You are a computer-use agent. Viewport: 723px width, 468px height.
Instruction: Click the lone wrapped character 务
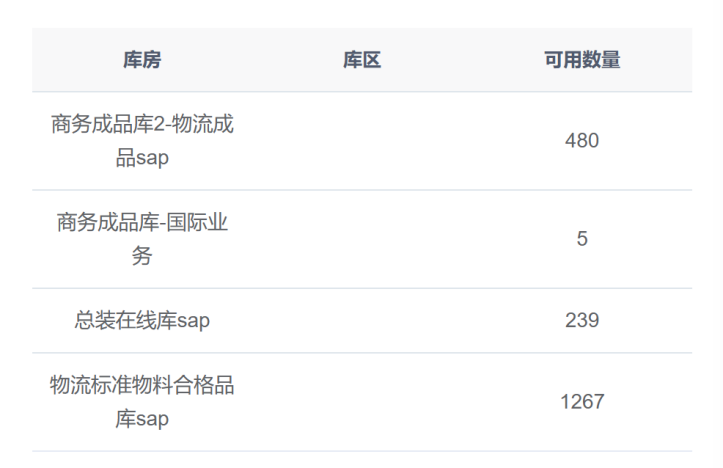click(x=142, y=256)
